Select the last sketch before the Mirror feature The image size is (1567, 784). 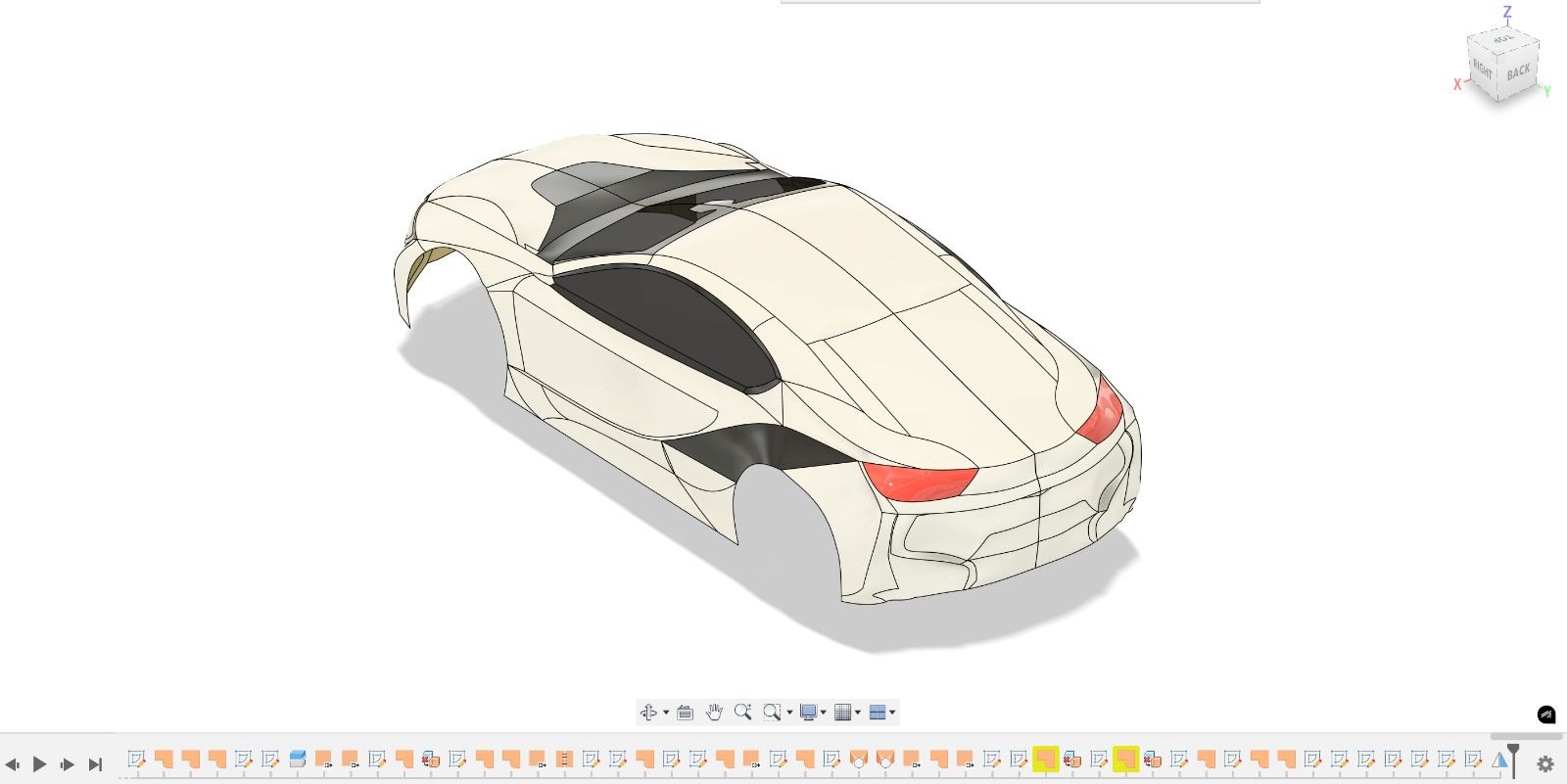click(x=1473, y=759)
